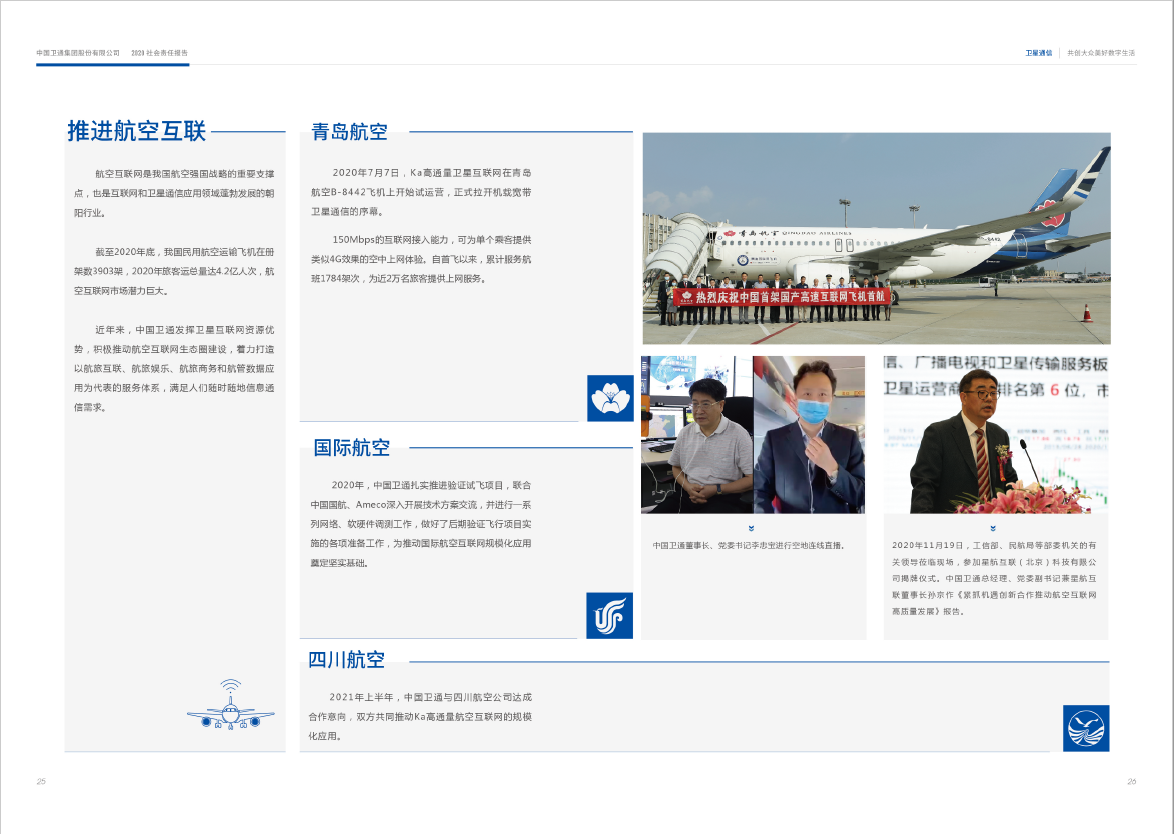The width and height of the screenshot is (1174, 834).
Task: Open the Qingdao Airlines airplane photo
Action: coord(876,238)
